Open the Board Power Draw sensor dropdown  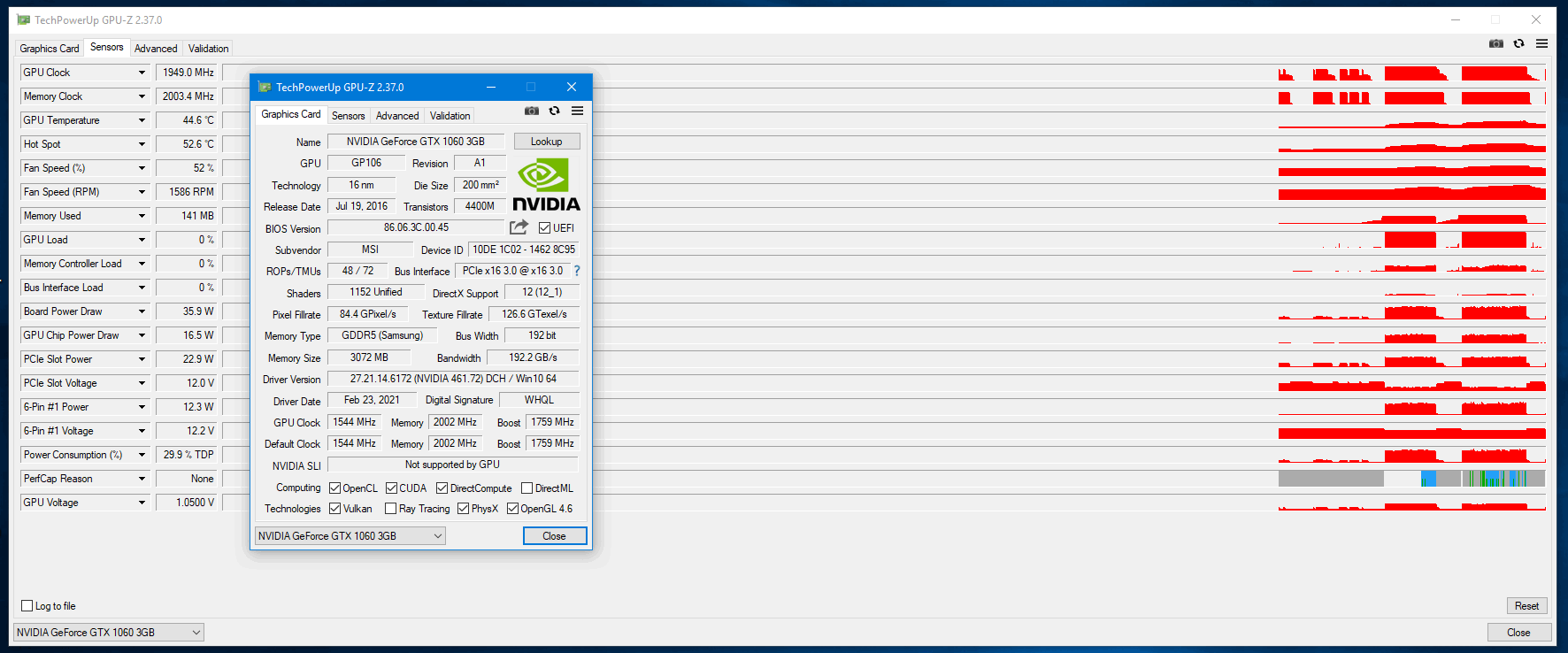click(142, 311)
